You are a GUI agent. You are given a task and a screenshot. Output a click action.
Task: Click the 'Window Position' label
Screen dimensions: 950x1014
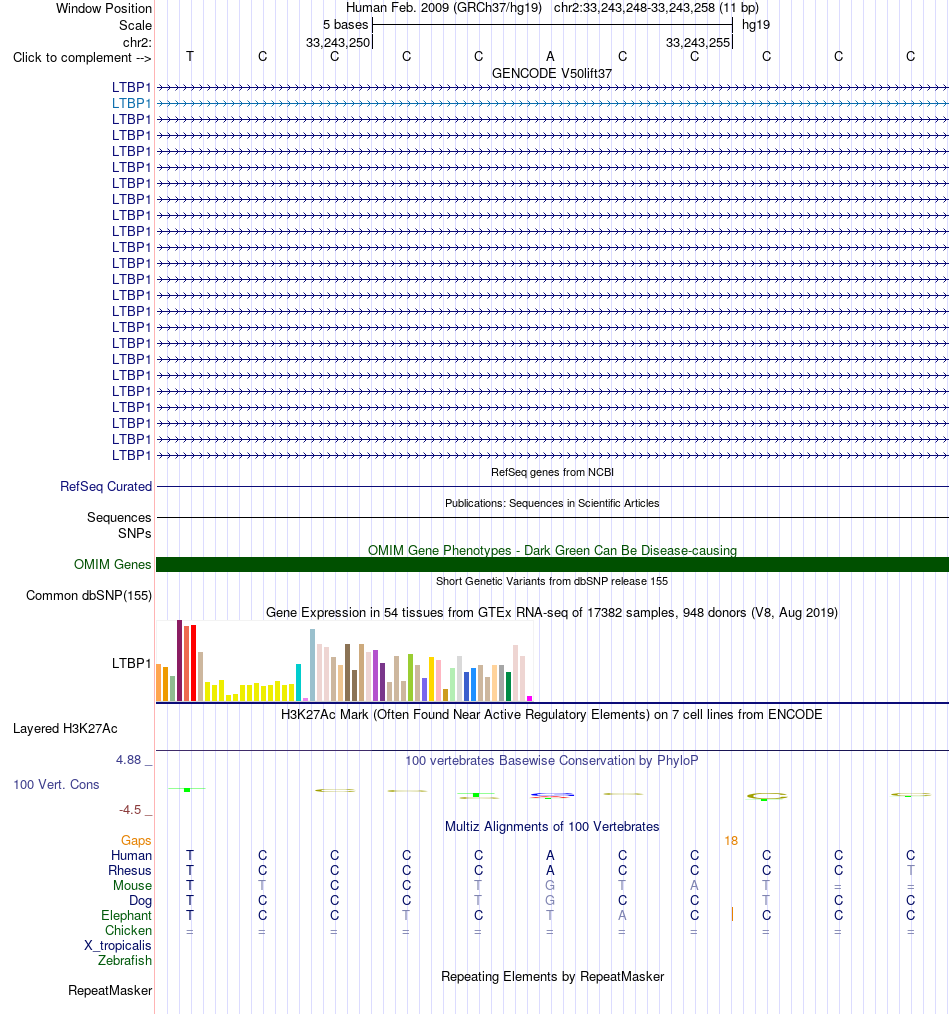104,8
